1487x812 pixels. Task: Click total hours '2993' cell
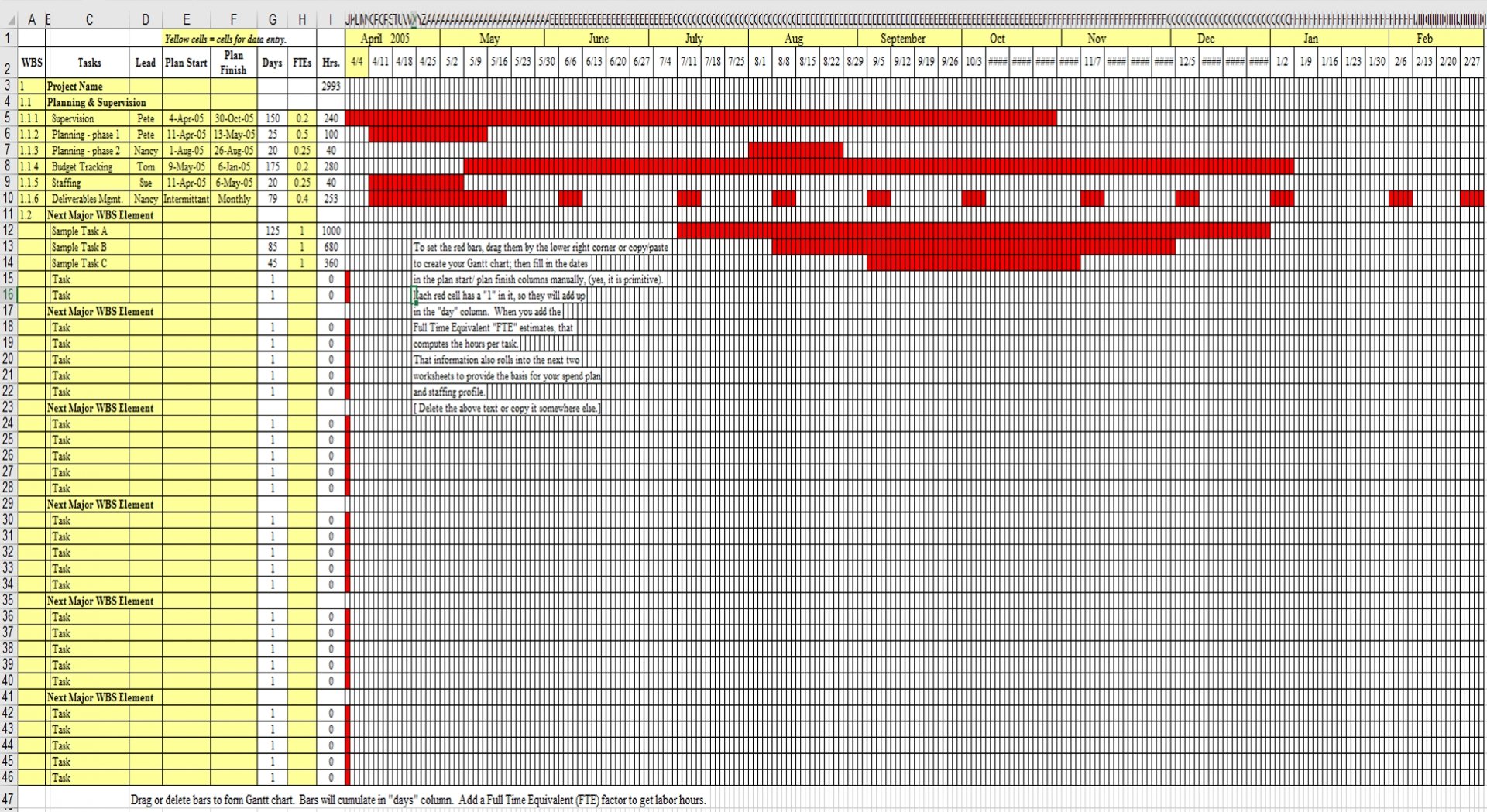click(331, 86)
